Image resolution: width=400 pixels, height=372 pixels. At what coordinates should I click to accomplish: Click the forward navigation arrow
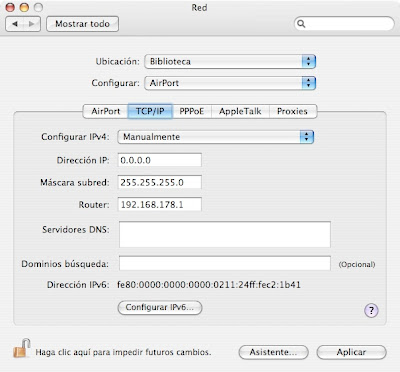click(x=32, y=24)
